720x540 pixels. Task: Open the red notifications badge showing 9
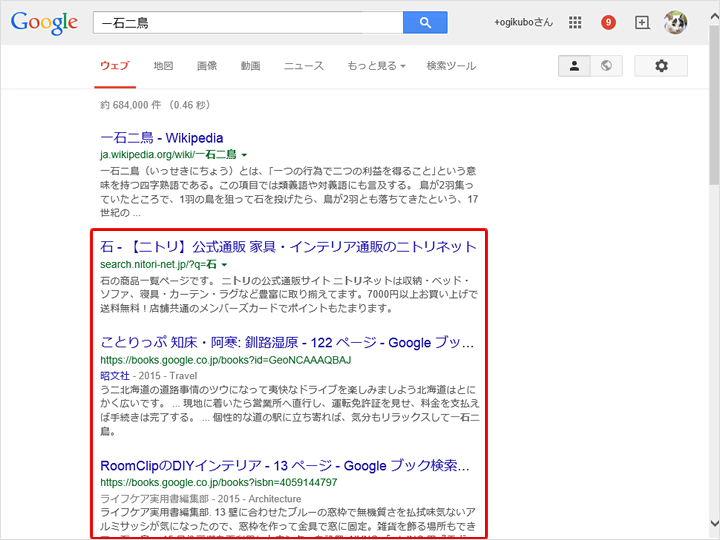(x=608, y=22)
